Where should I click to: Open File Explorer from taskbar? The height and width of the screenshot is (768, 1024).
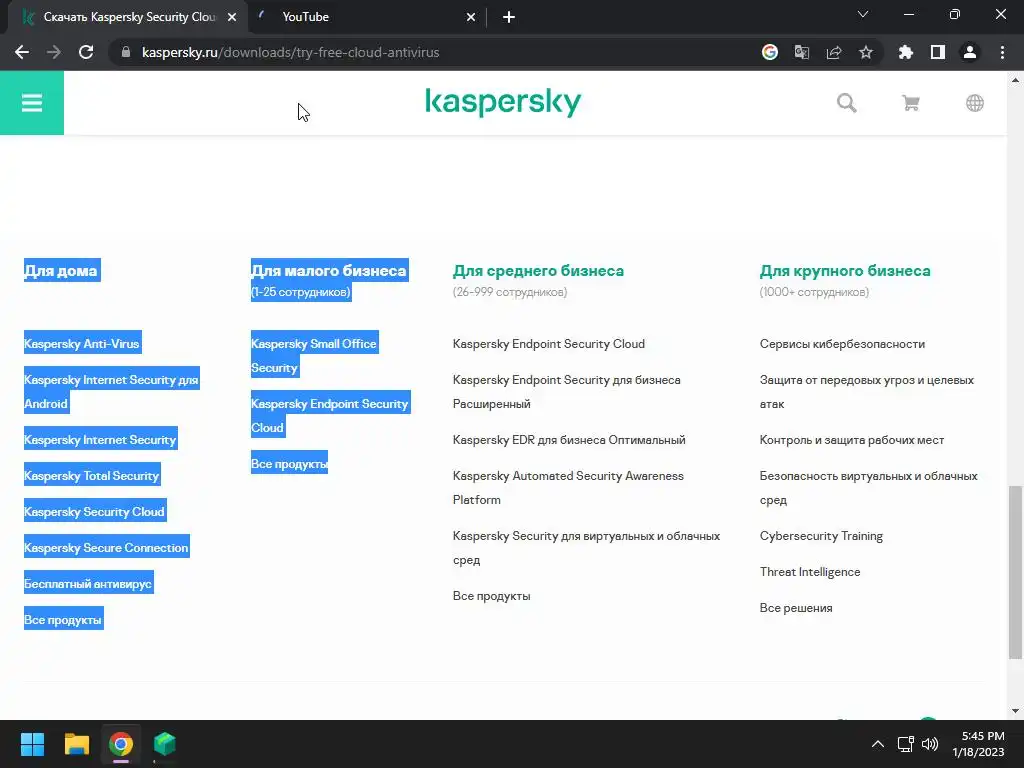[x=76, y=744]
